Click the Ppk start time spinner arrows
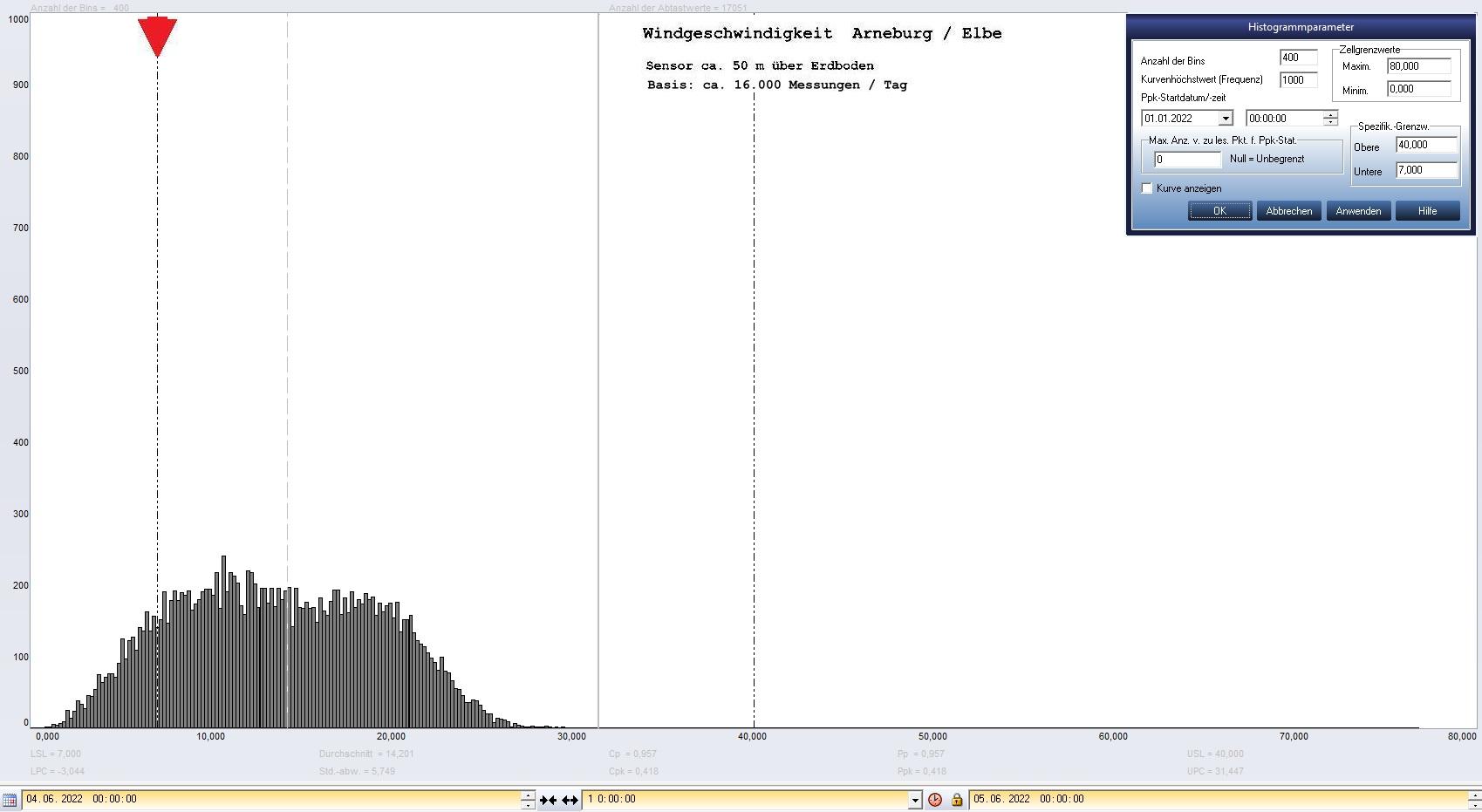The height and width of the screenshot is (812, 1482). pyautogui.click(x=1329, y=119)
